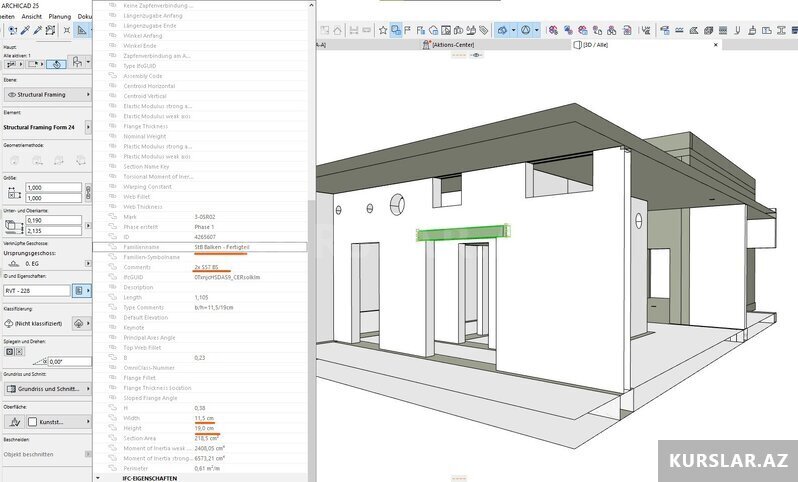Switch to the Aktions-Center tab

[x=458, y=45]
